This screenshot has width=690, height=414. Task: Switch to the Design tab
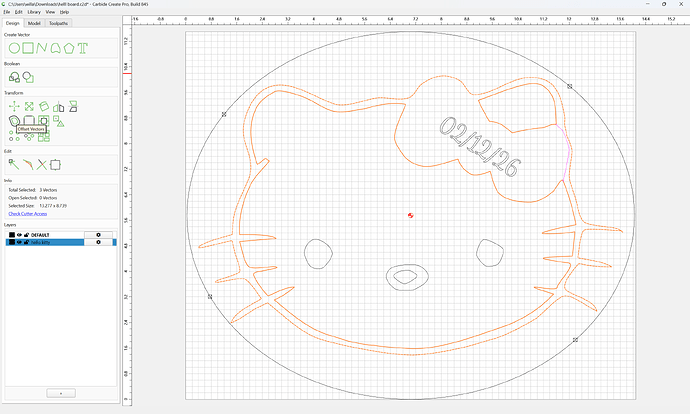tap(12, 23)
